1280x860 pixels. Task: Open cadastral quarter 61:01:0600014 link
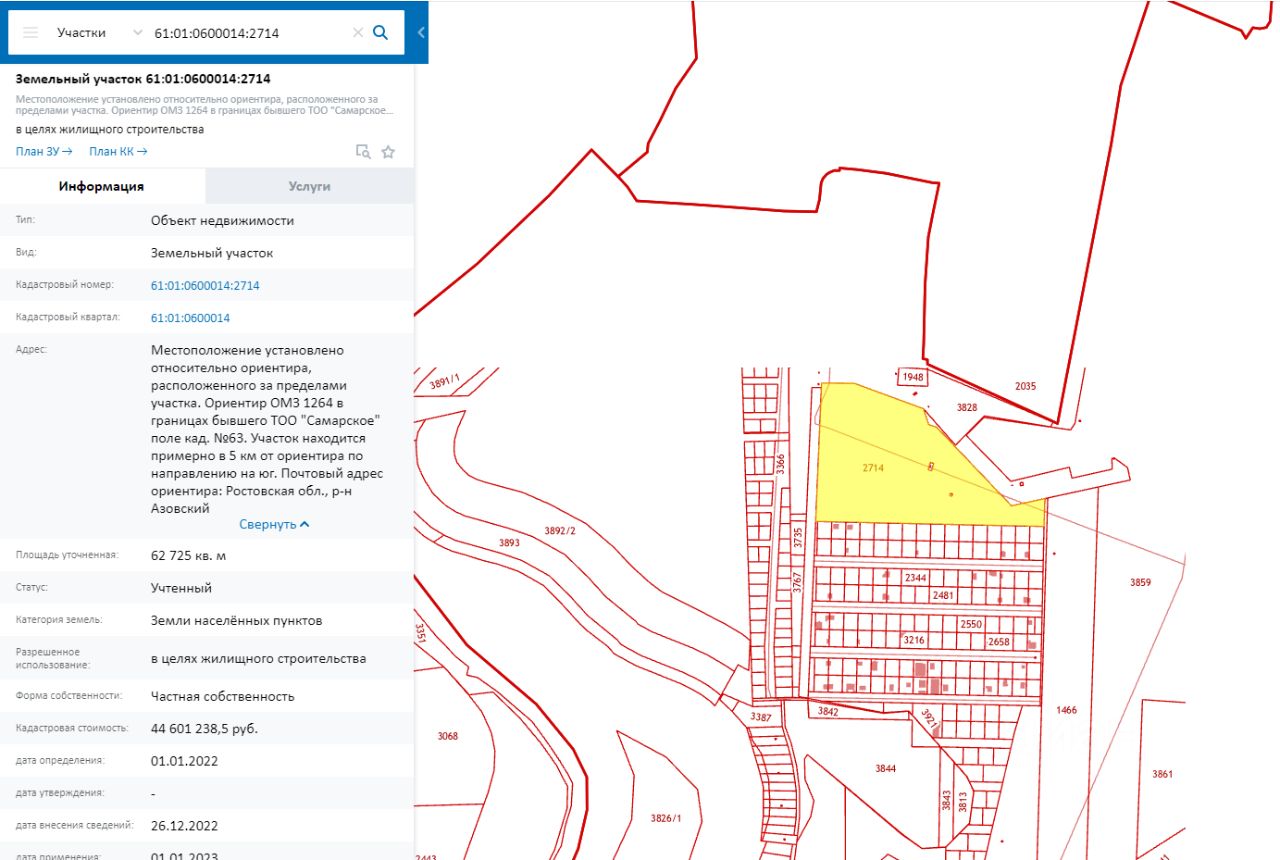click(190, 318)
